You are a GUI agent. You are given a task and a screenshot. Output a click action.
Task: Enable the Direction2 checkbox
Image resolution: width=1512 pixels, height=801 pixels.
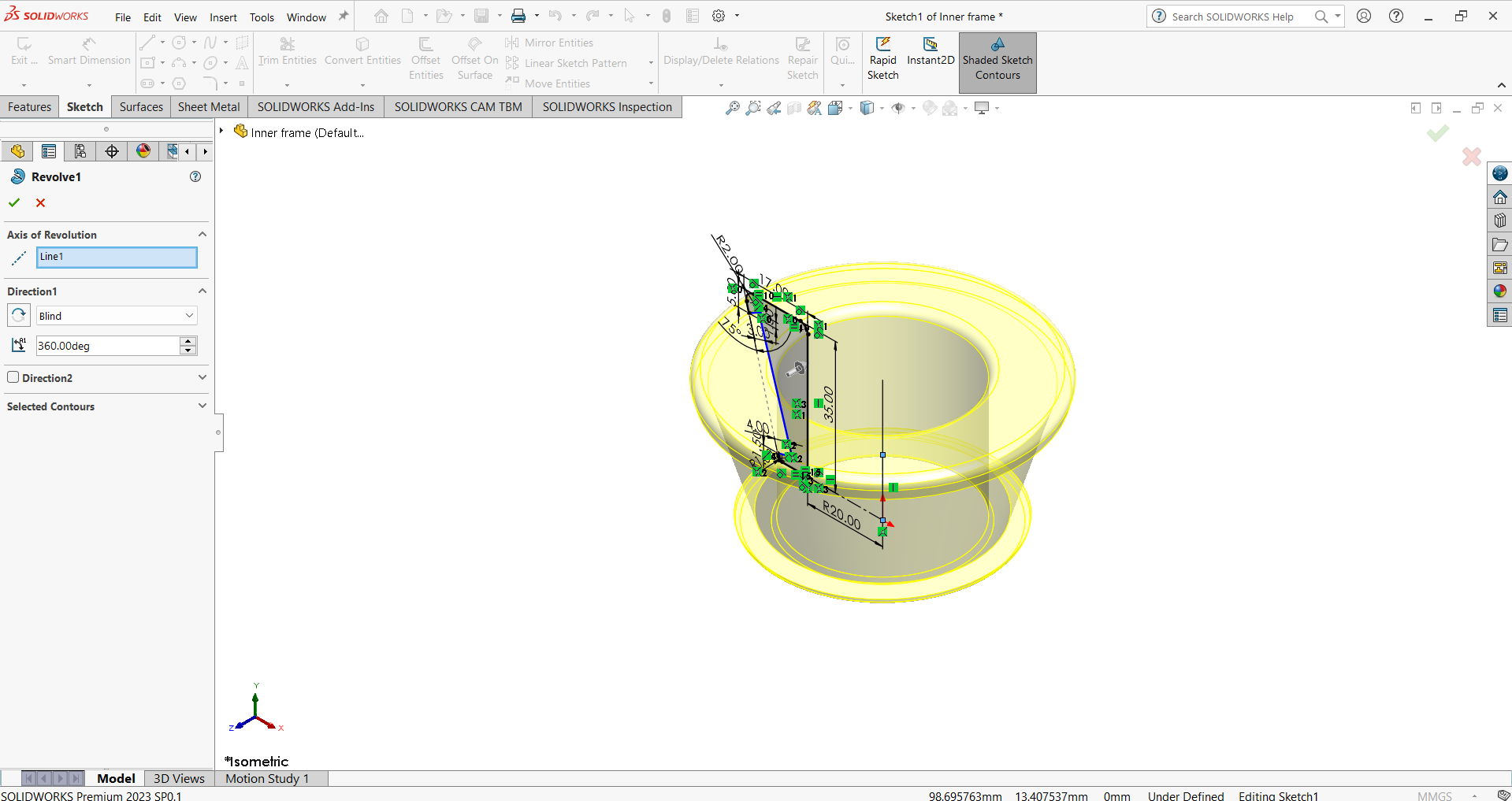(x=13, y=377)
